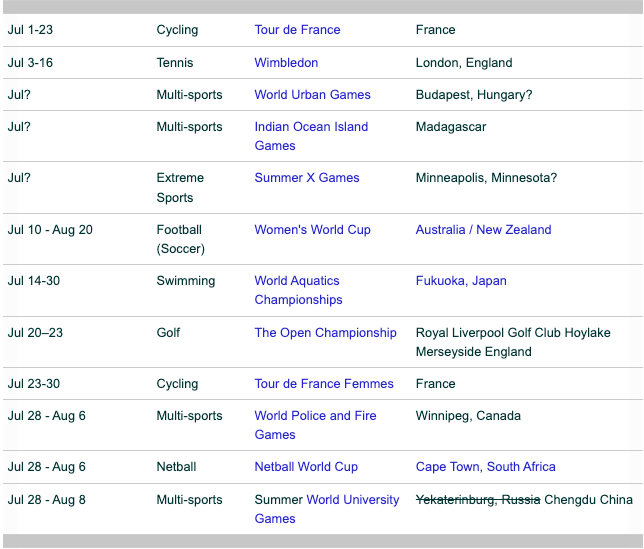The width and height of the screenshot is (644, 549).
Task: Click the 'Winnipeg, Canada' location cell
Action: [468, 416]
